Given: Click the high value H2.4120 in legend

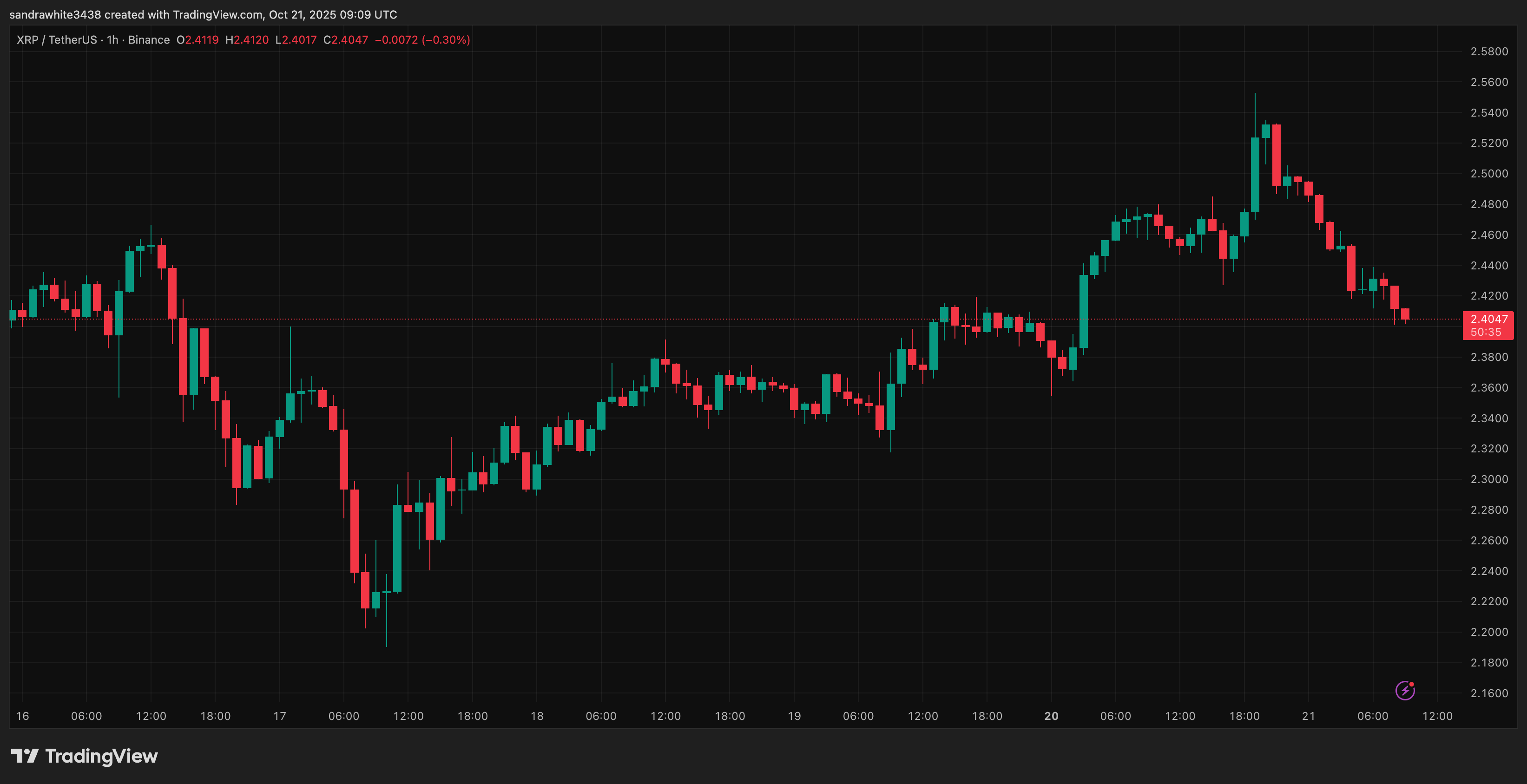Looking at the screenshot, I should coord(247,39).
